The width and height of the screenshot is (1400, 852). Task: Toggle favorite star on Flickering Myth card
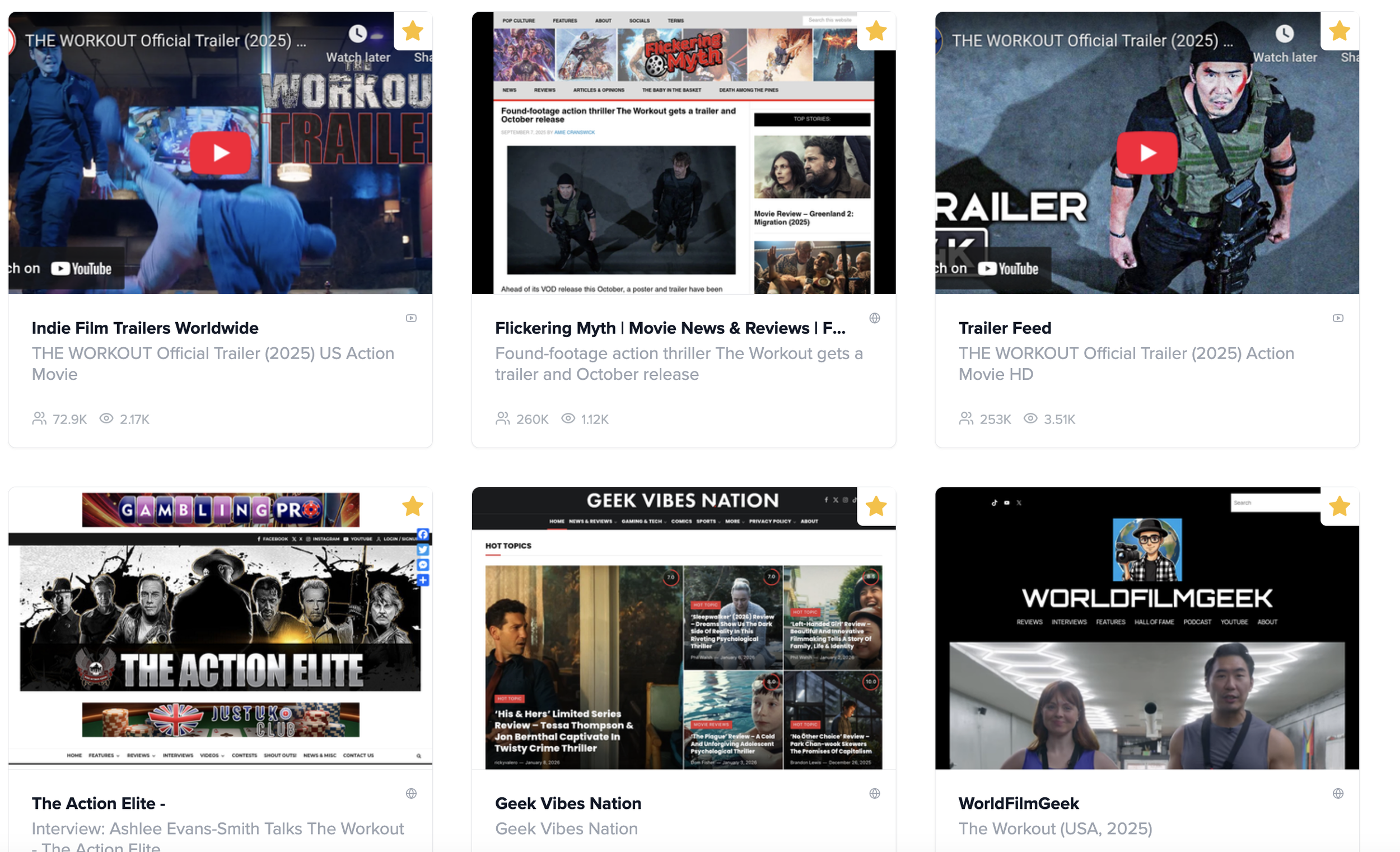coord(876,31)
